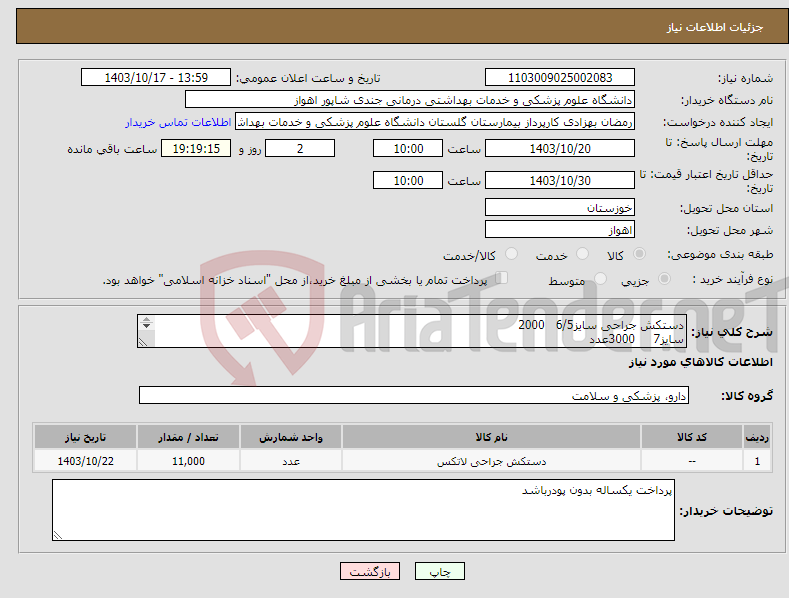Screen dimensions: 789x598
Task: Click the توضیحات خریدار text area
Action: pyautogui.click(x=363, y=510)
